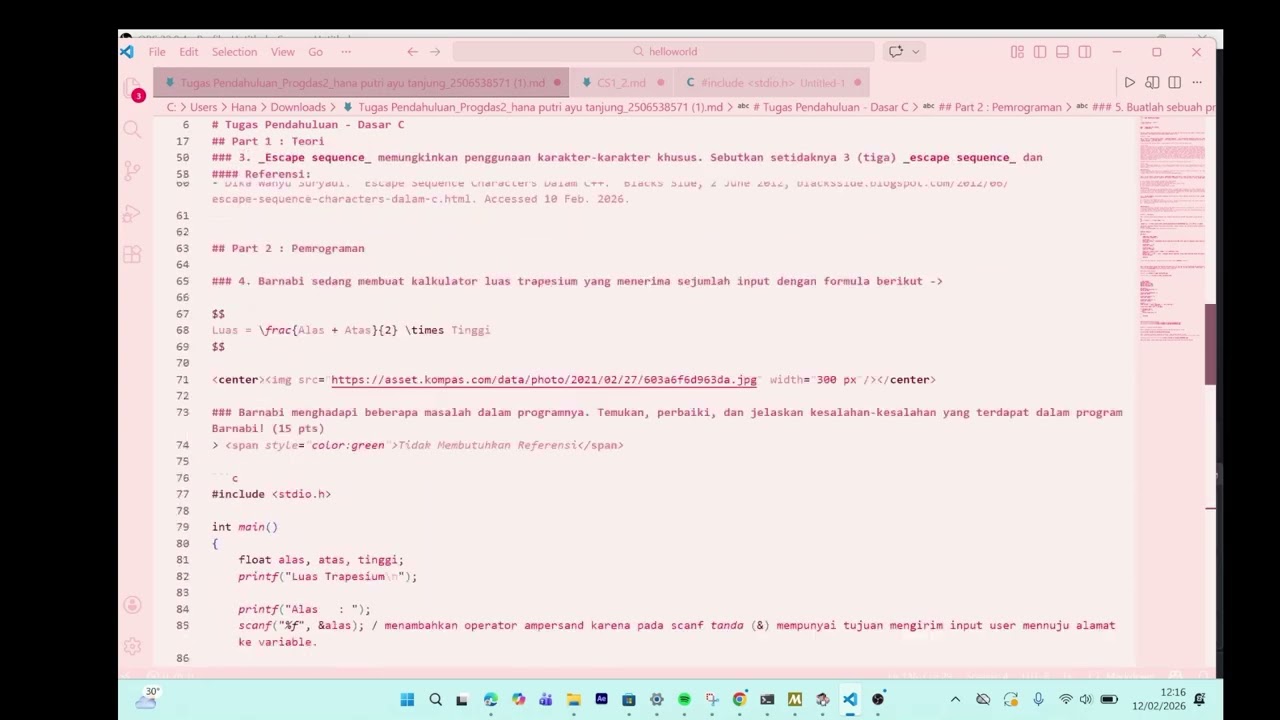1280x720 pixels.
Task: Open the weather widget showing 30°
Action: 149,699
